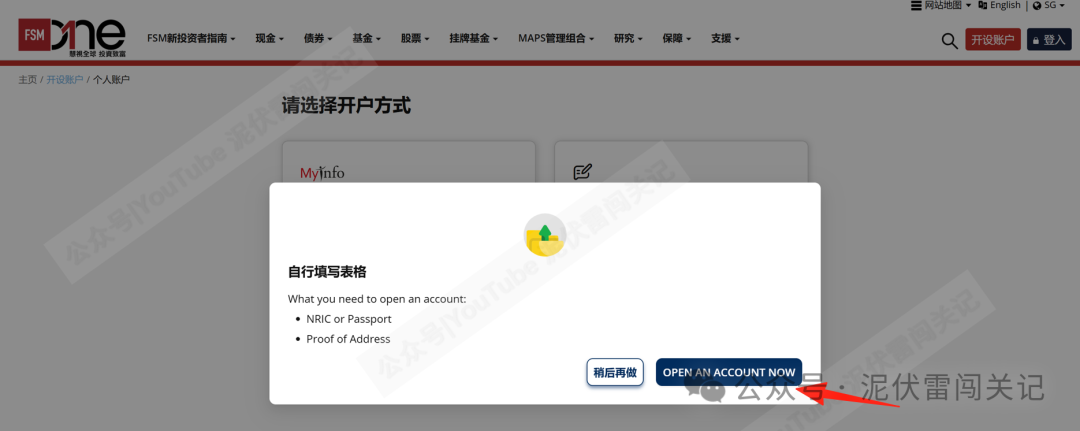Expand the 保障 menu

point(676,39)
